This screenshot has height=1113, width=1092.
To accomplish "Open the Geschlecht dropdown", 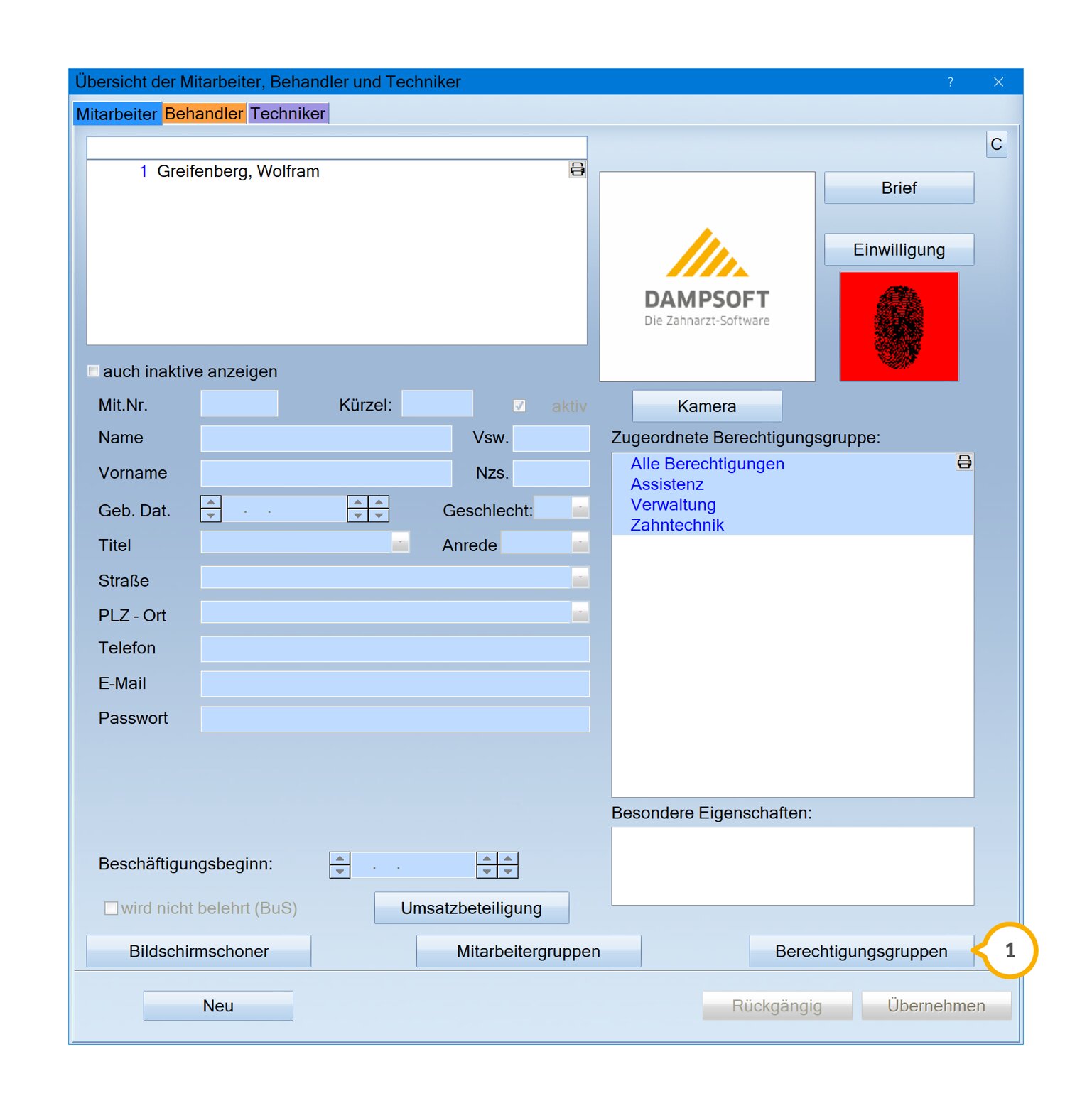I will click(580, 508).
